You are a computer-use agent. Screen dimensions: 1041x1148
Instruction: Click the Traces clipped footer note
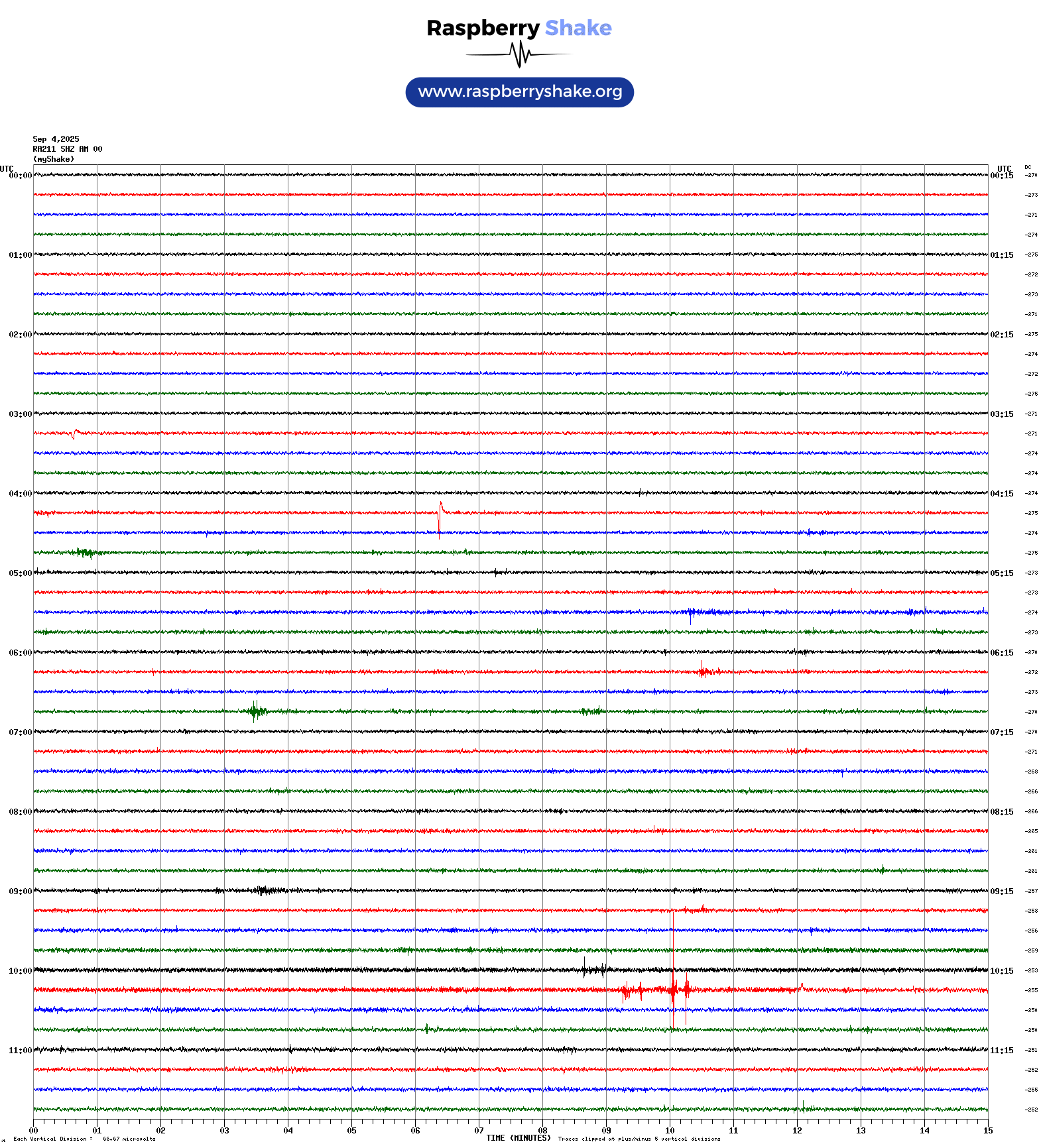[639, 1139]
